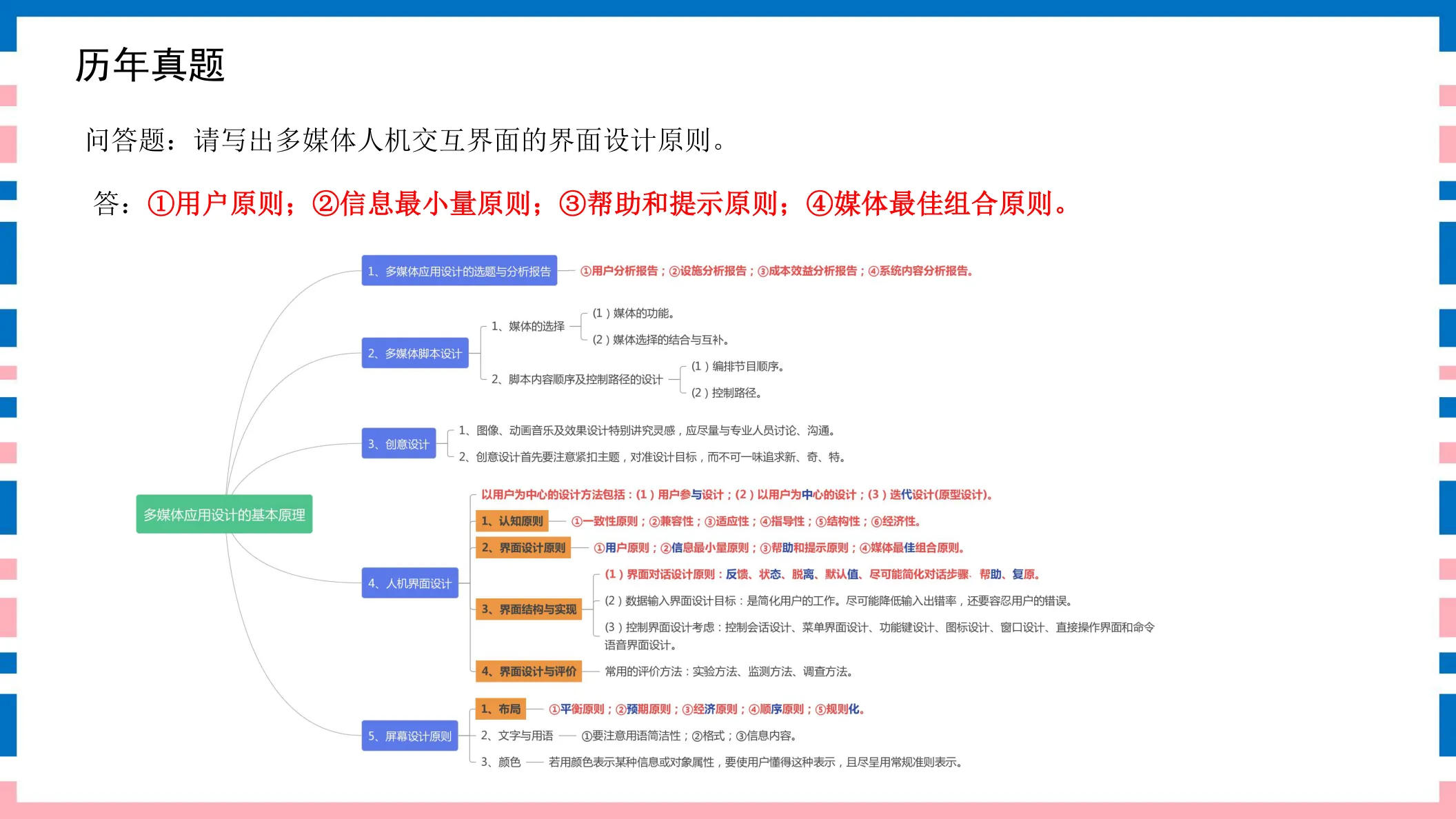Screen dimensions: 1456x819
Task: Click the text (2) 控制路径
Action: [x=727, y=392]
